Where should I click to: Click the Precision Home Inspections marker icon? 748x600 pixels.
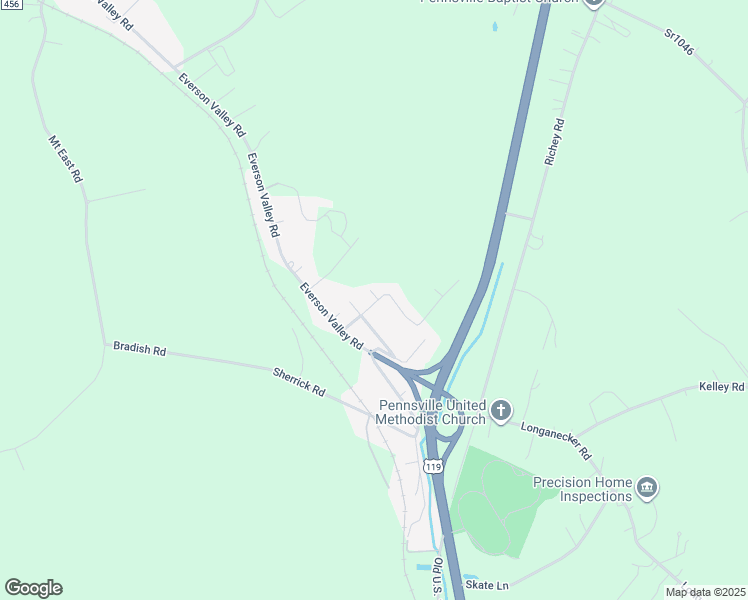point(647,487)
